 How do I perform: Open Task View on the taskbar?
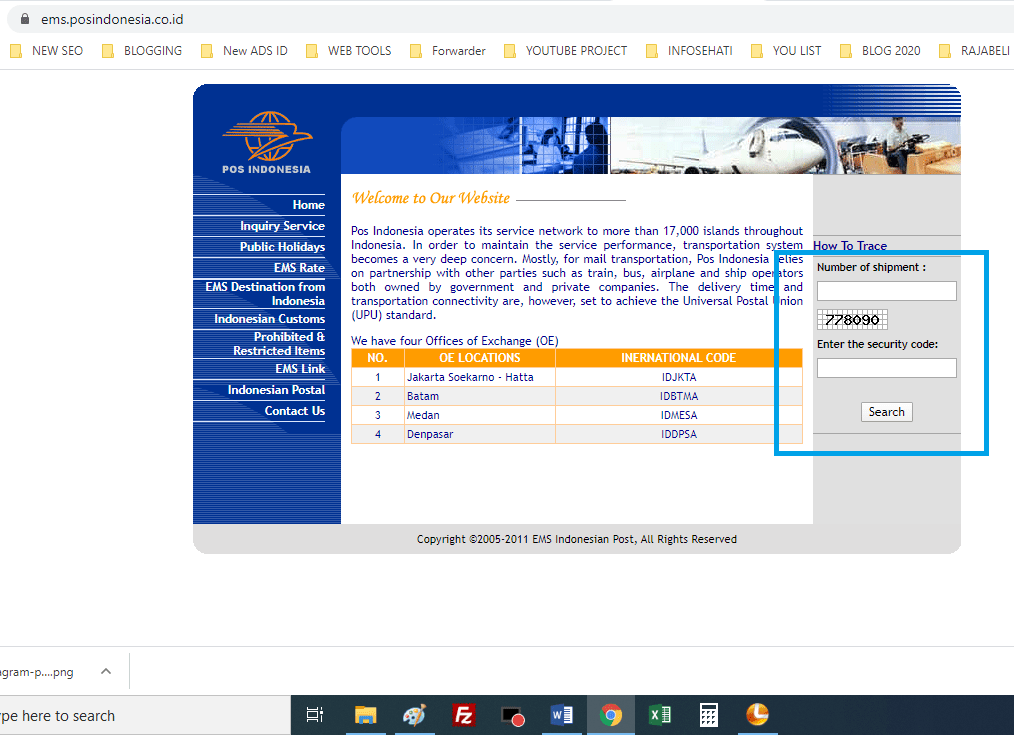click(x=314, y=715)
